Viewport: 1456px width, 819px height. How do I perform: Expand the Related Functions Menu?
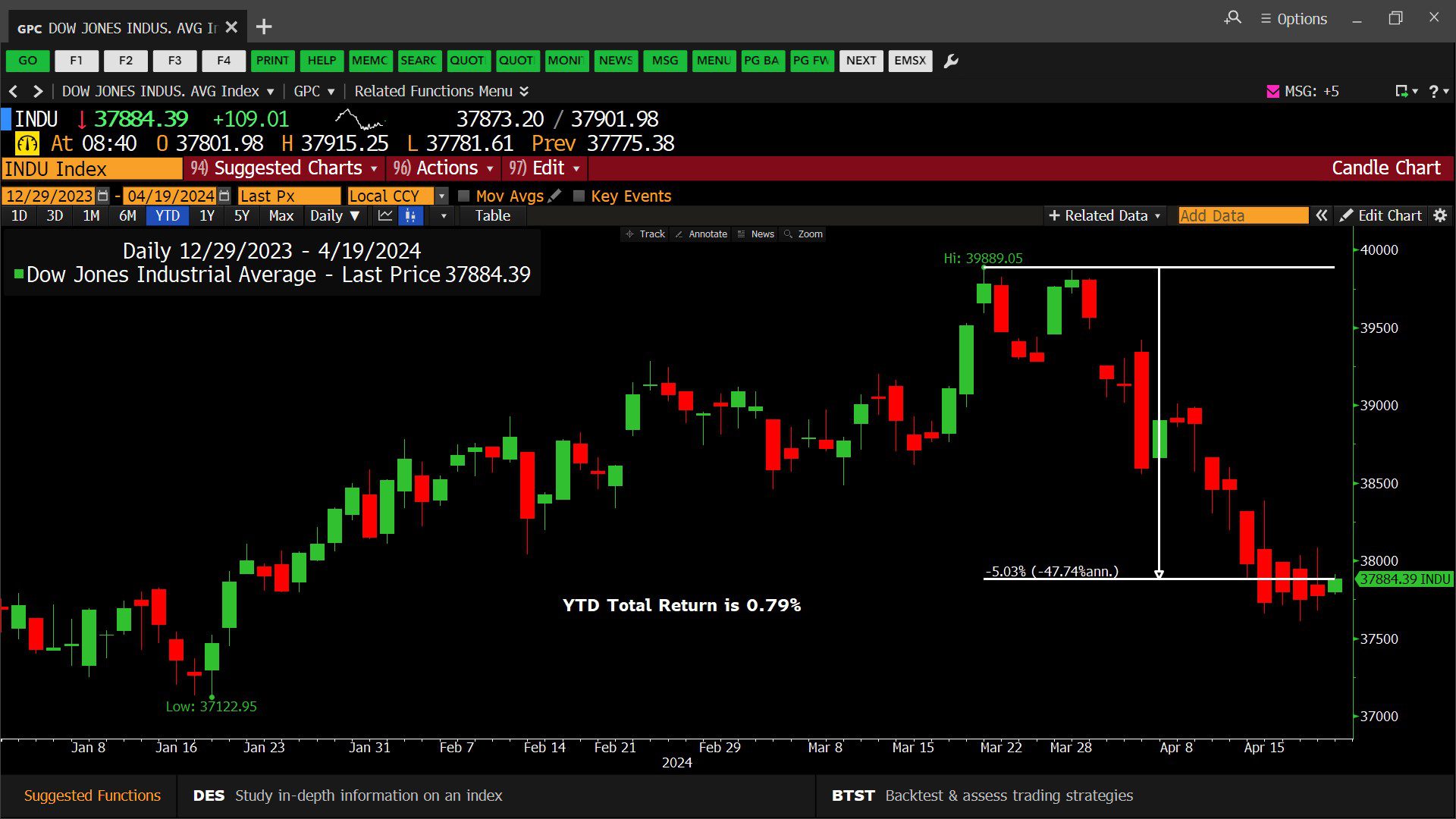[441, 91]
